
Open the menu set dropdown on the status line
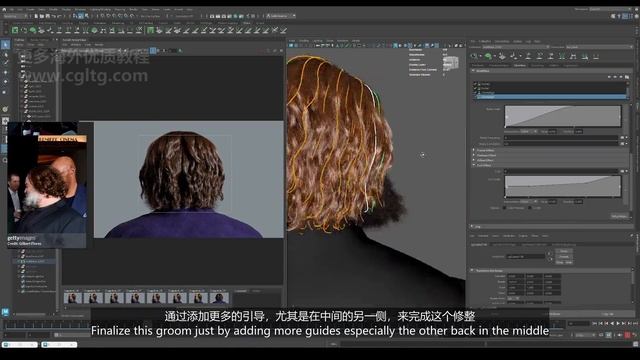pos(15,16)
